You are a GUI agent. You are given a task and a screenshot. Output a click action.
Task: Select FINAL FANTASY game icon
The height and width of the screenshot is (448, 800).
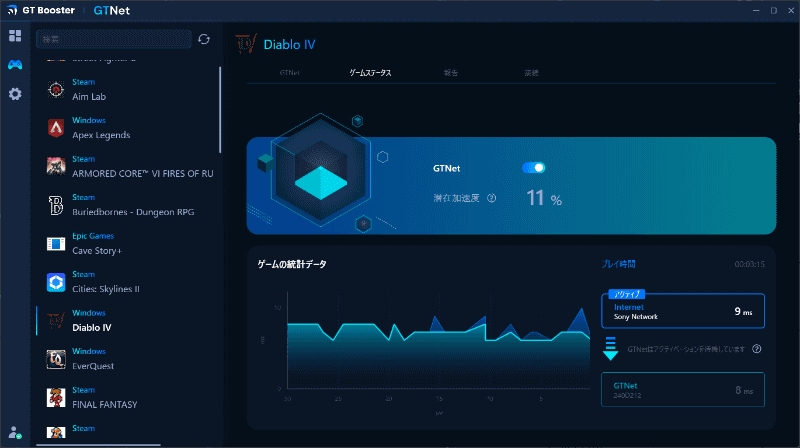tap(56, 397)
